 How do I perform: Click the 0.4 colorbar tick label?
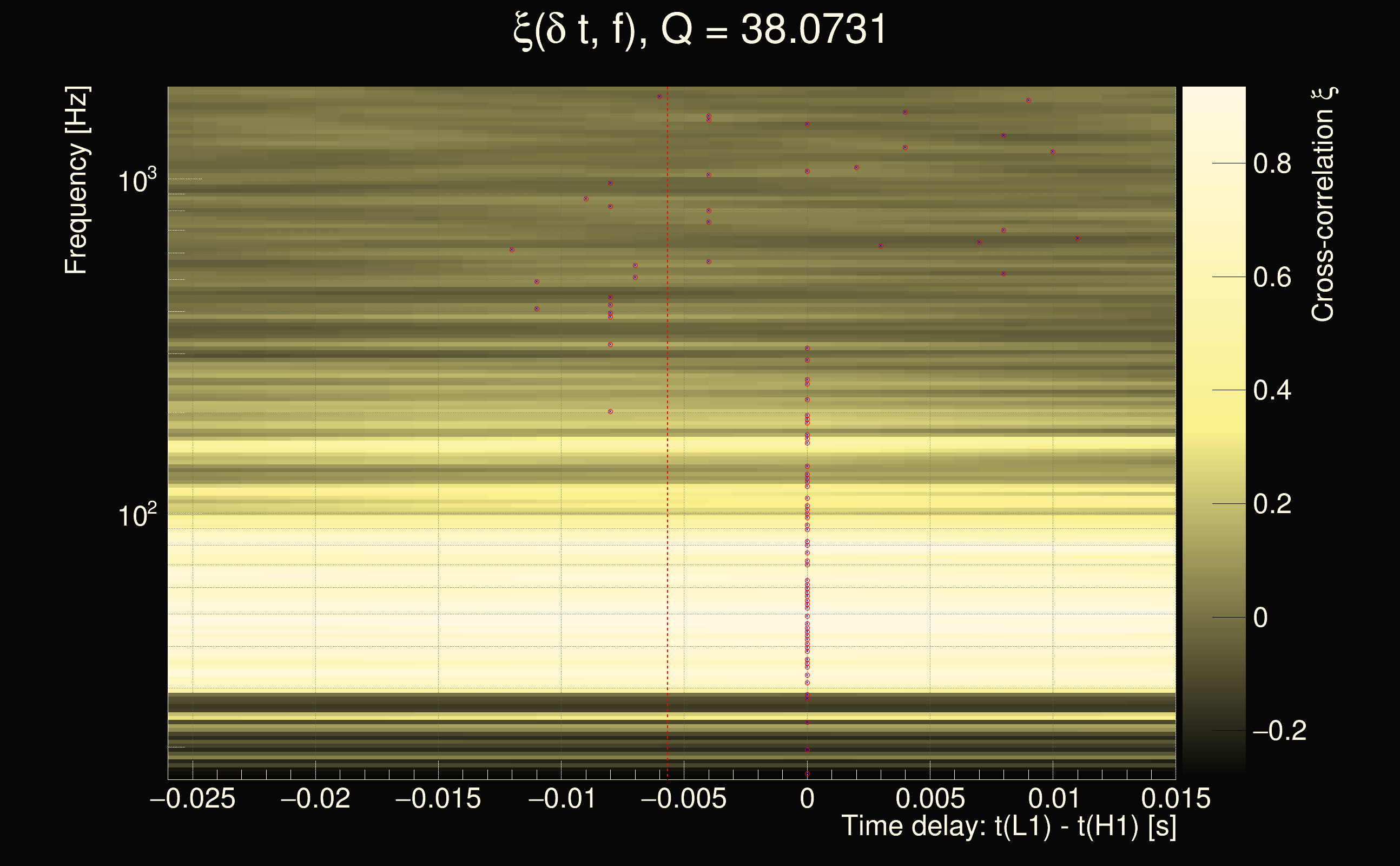pos(1272,391)
